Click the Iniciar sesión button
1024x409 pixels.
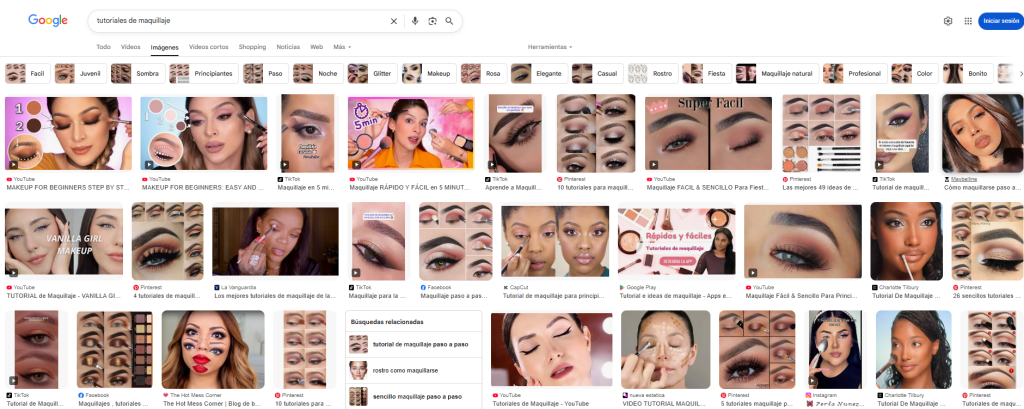(999, 21)
